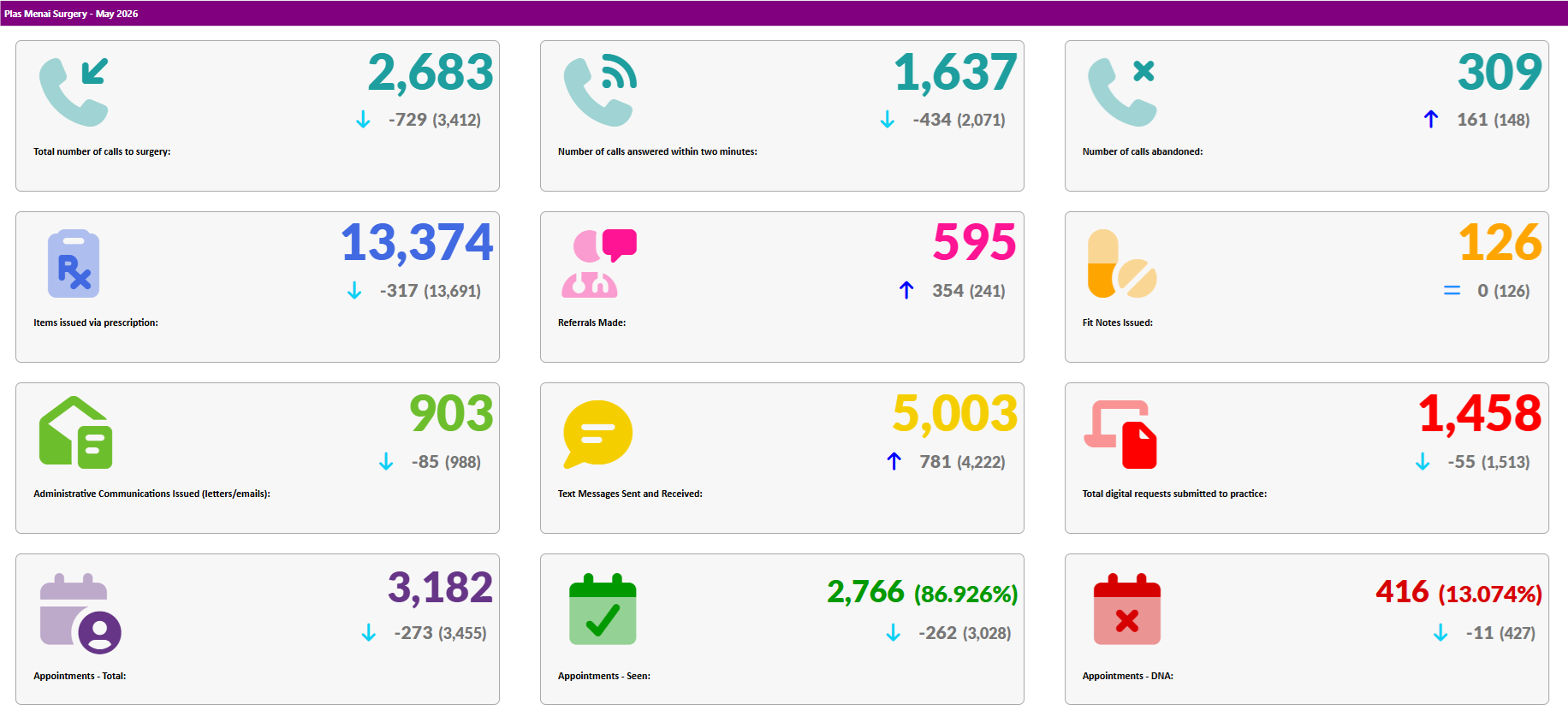Click the previous referrals figure (241)
1568x710 pixels.
[x=987, y=292]
